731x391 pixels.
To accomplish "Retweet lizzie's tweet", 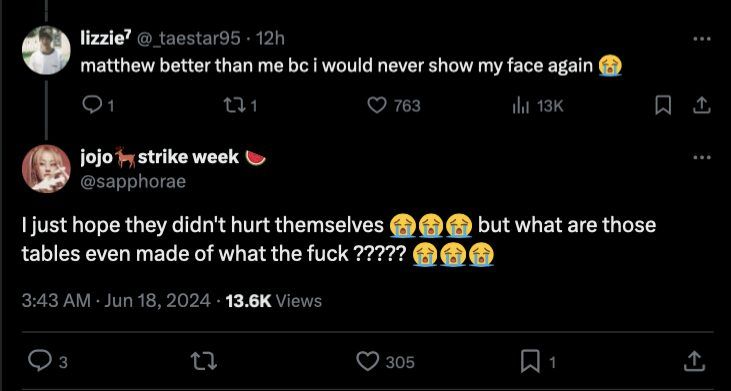I will coord(240,106).
